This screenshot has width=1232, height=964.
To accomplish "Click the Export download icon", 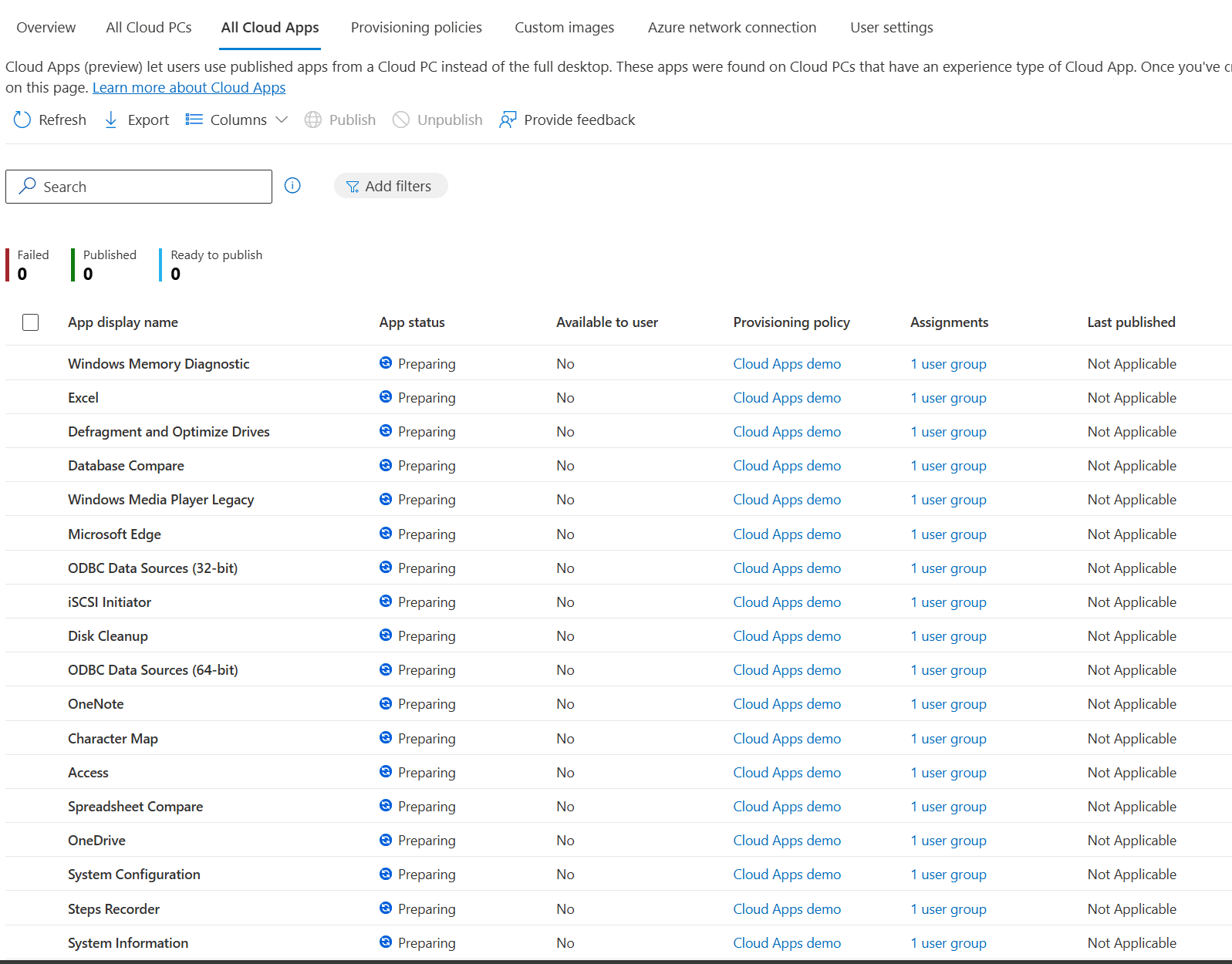I will [x=111, y=120].
